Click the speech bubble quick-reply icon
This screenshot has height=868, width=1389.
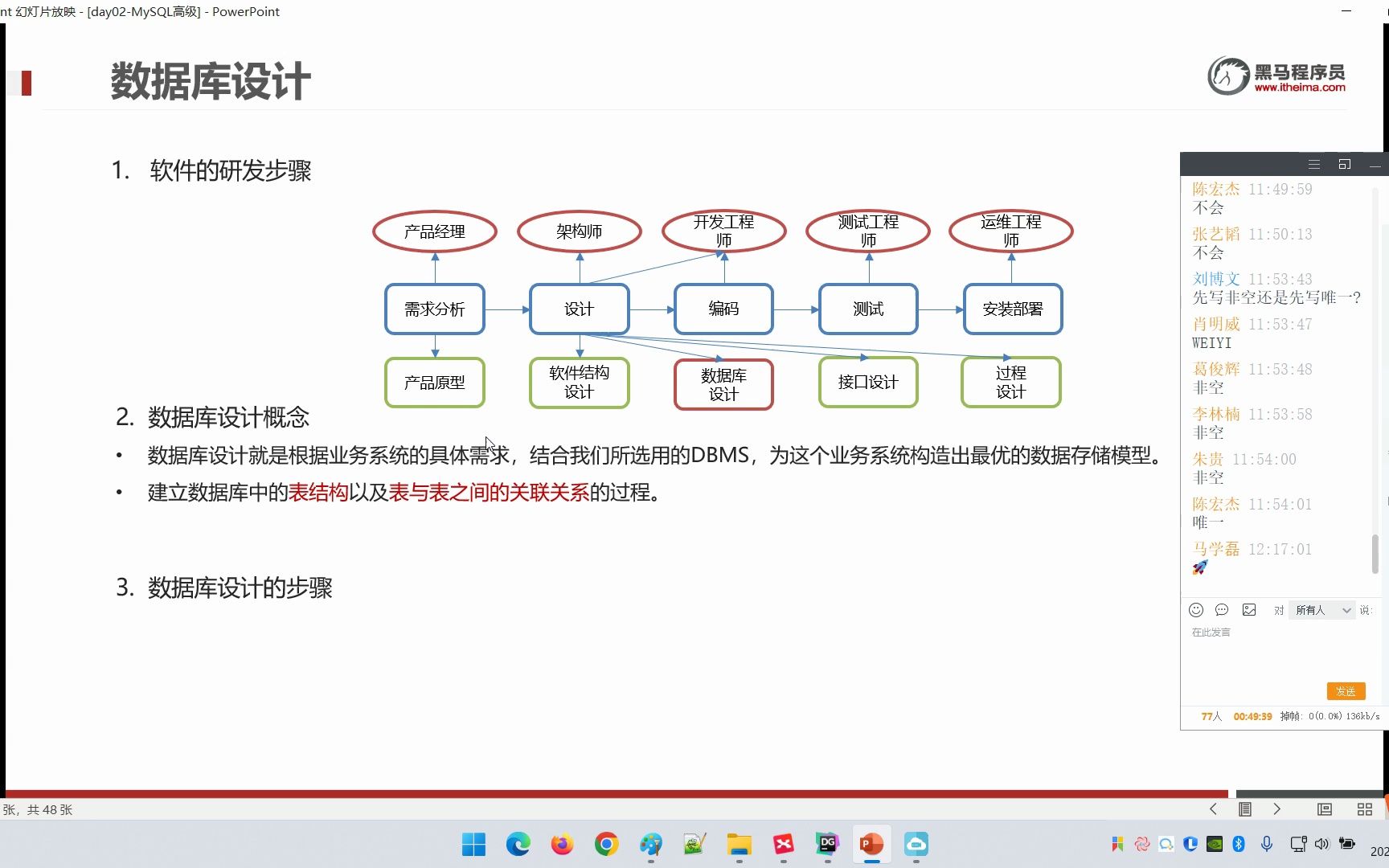point(1222,610)
